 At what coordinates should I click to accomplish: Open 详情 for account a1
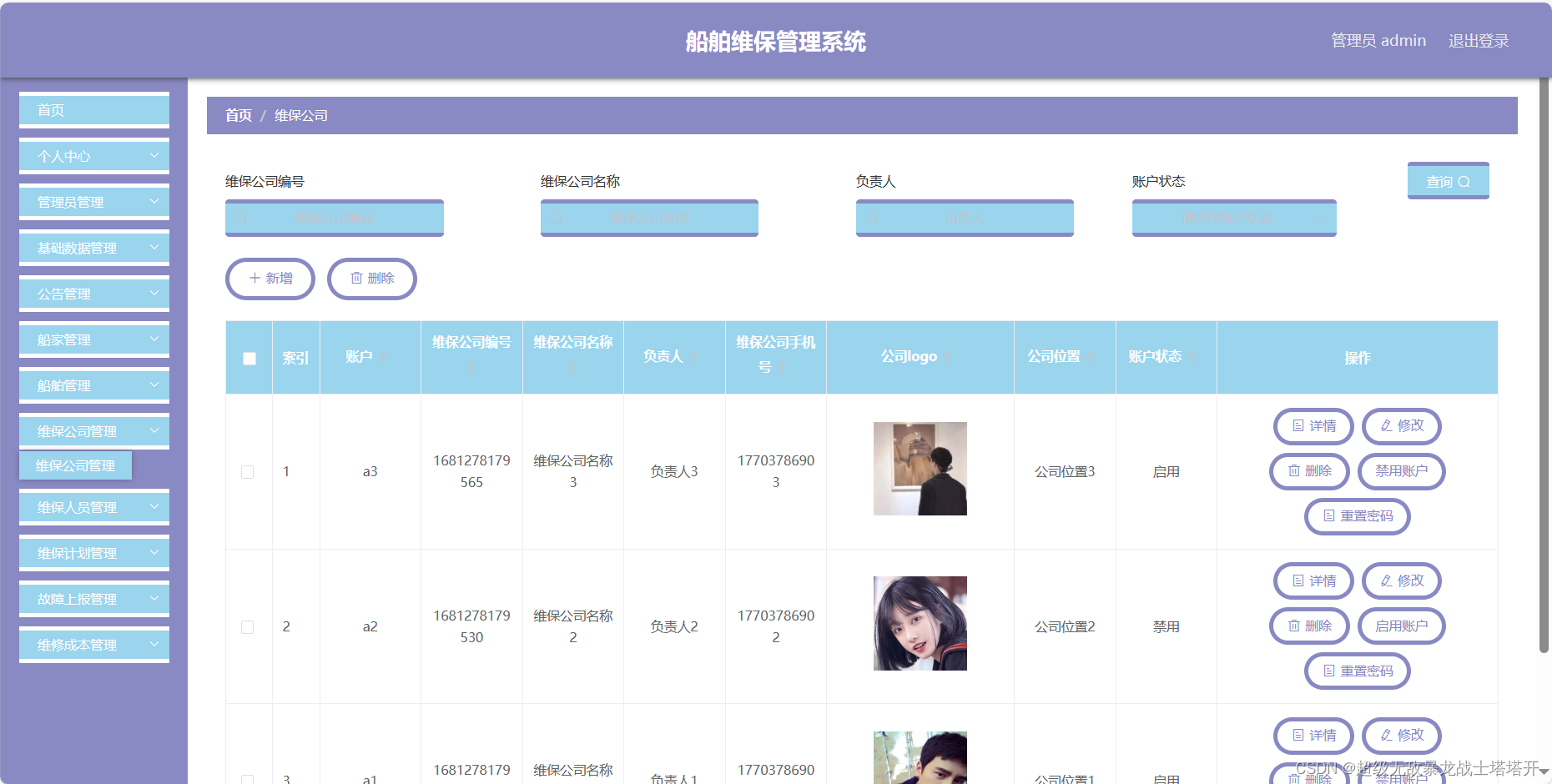[1313, 736]
